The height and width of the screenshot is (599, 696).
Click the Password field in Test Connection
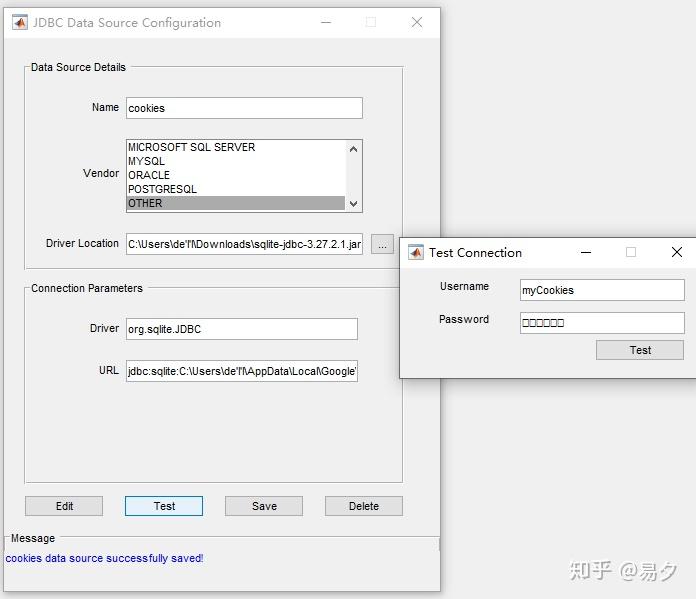click(x=602, y=323)
